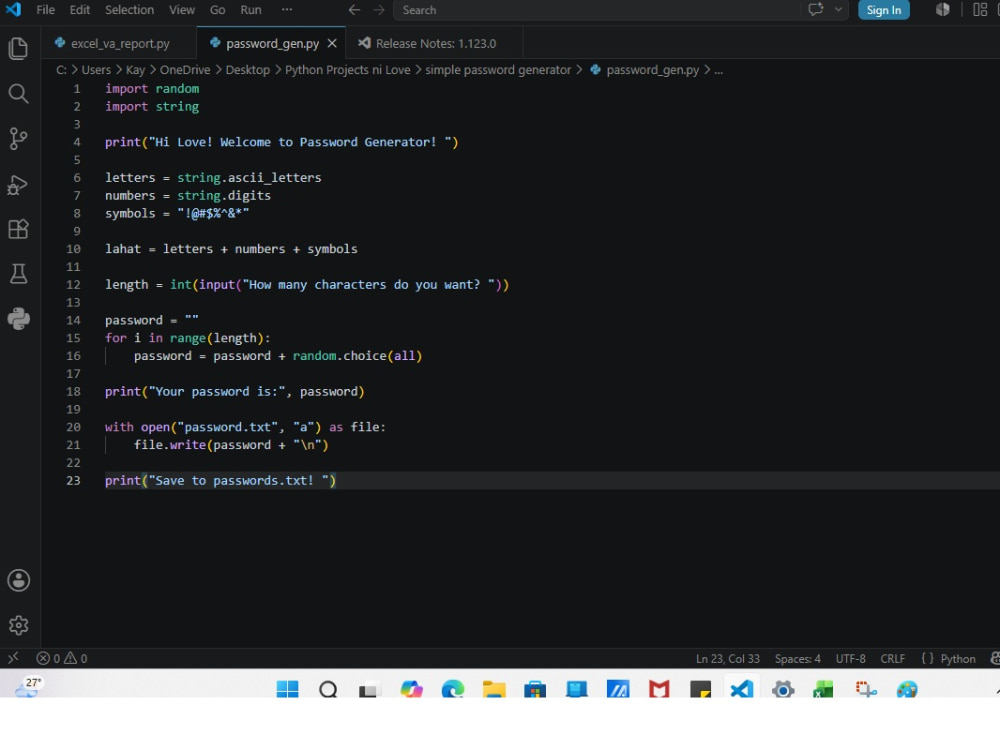Viewport: 1000px width, 750px height.
Task: Click the breadcrumb ellipsis symbol
Action: (x=719, y=70)
